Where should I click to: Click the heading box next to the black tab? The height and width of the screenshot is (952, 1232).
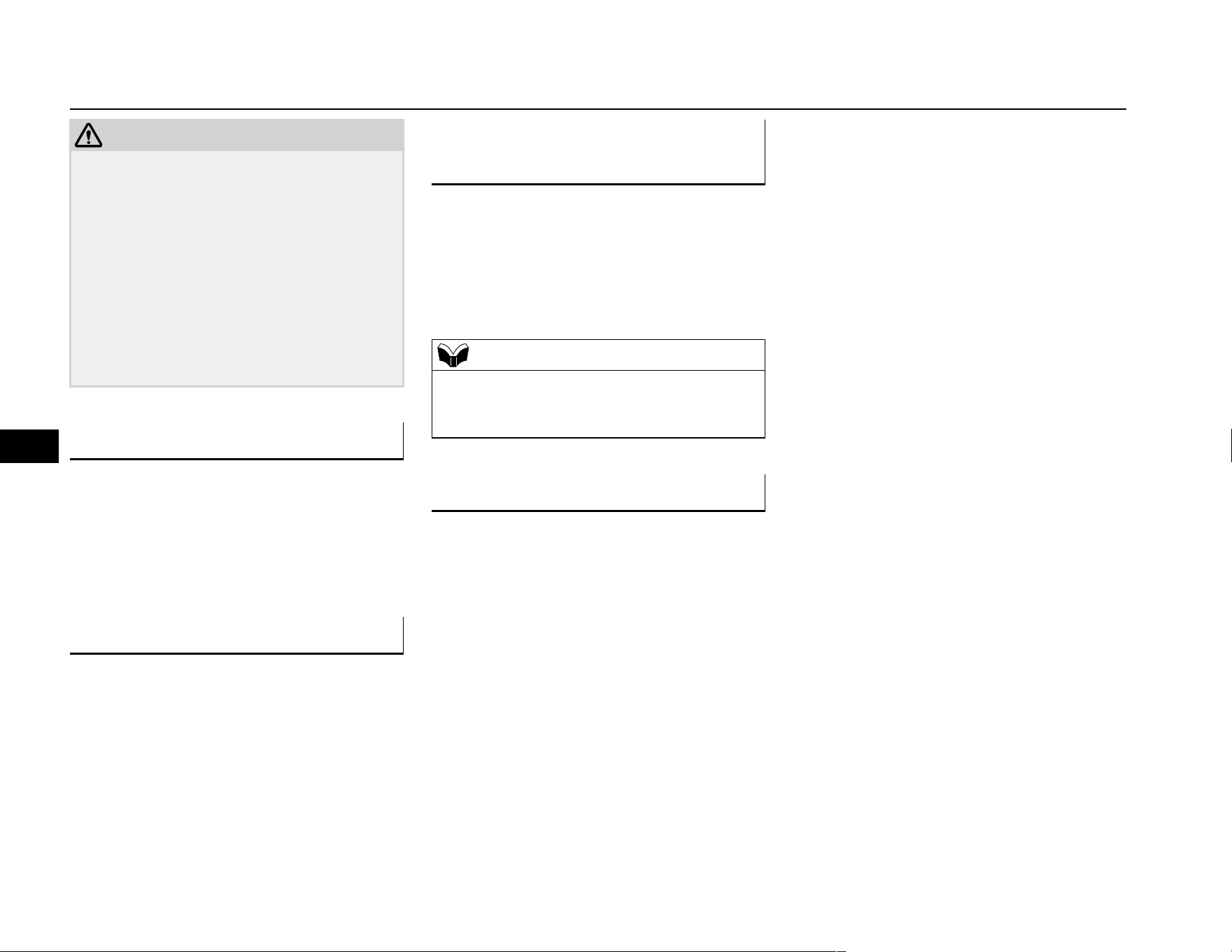click(x=237, y=441)
